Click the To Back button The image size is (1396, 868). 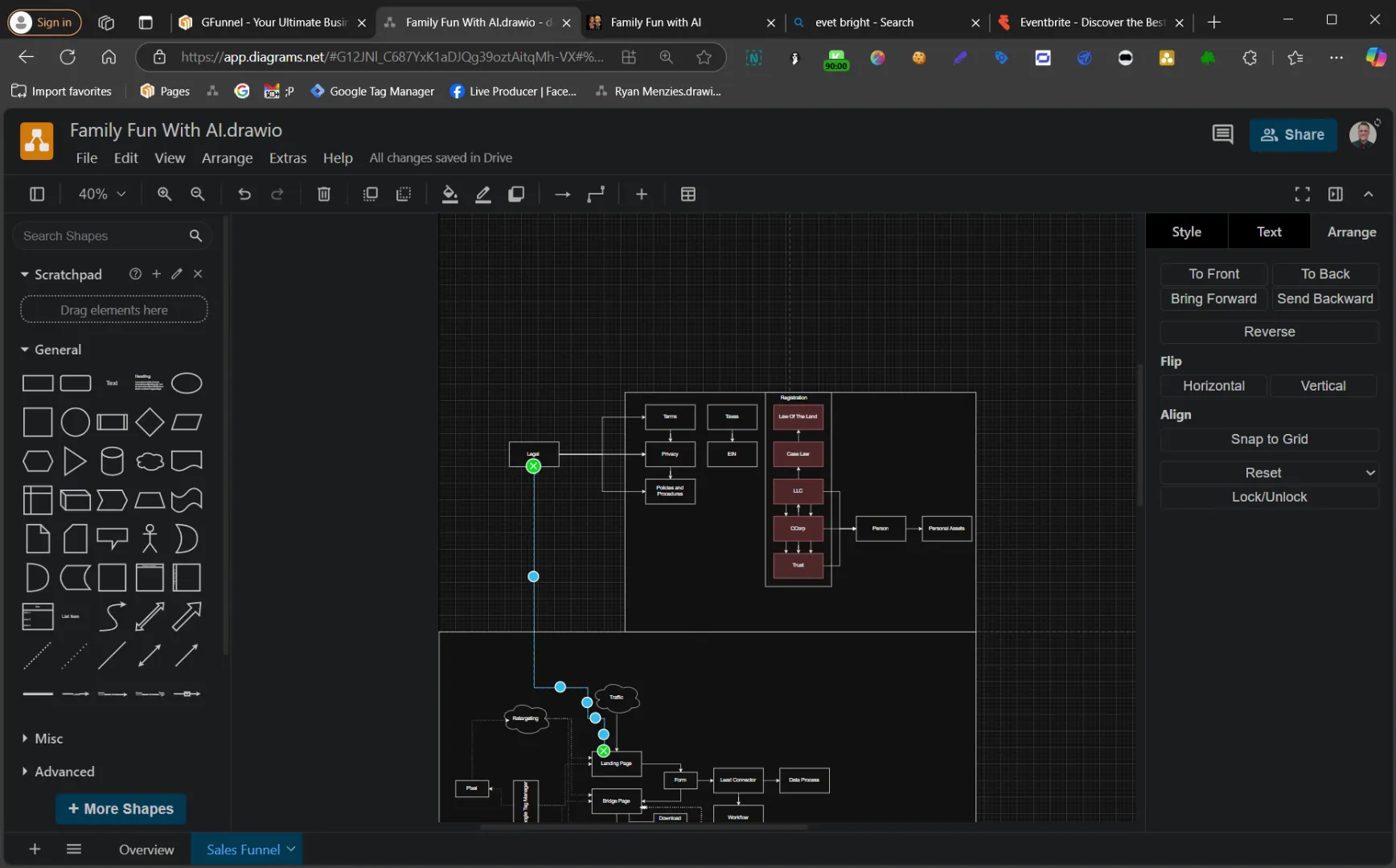click(1325, 274)
